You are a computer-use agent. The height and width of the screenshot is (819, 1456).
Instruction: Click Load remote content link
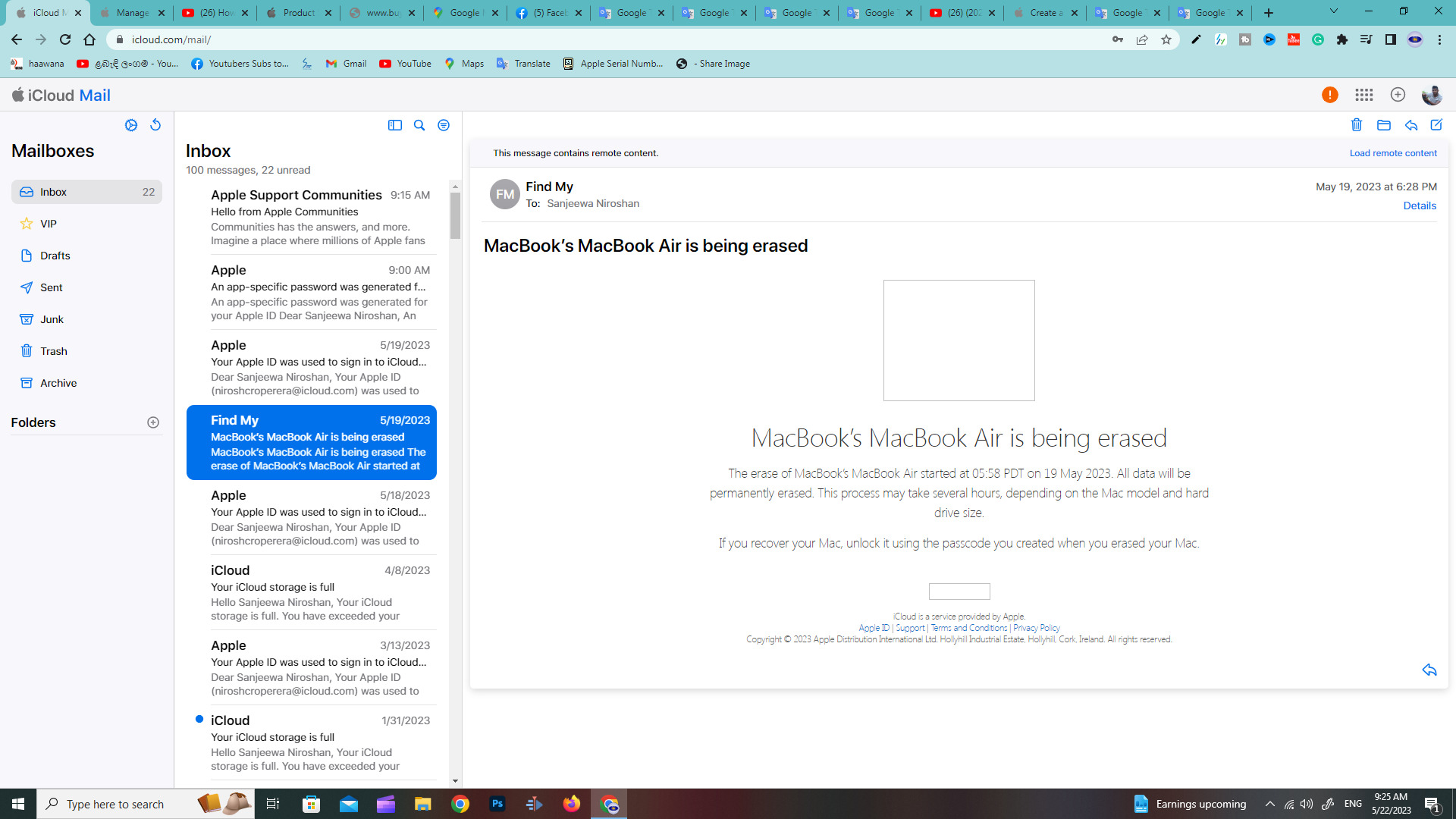coord(1393,153)
